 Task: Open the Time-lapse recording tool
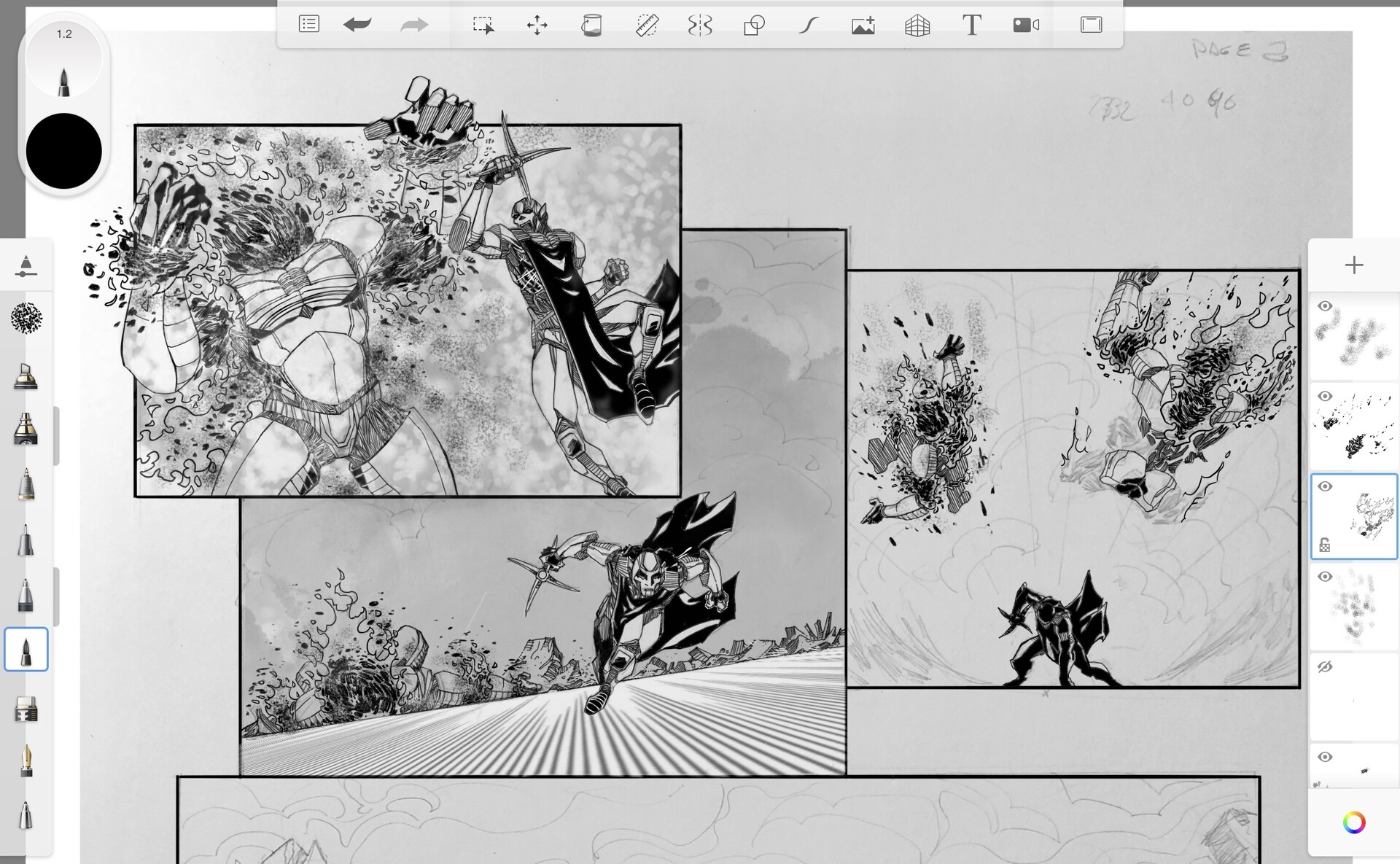click(1026, 24)
